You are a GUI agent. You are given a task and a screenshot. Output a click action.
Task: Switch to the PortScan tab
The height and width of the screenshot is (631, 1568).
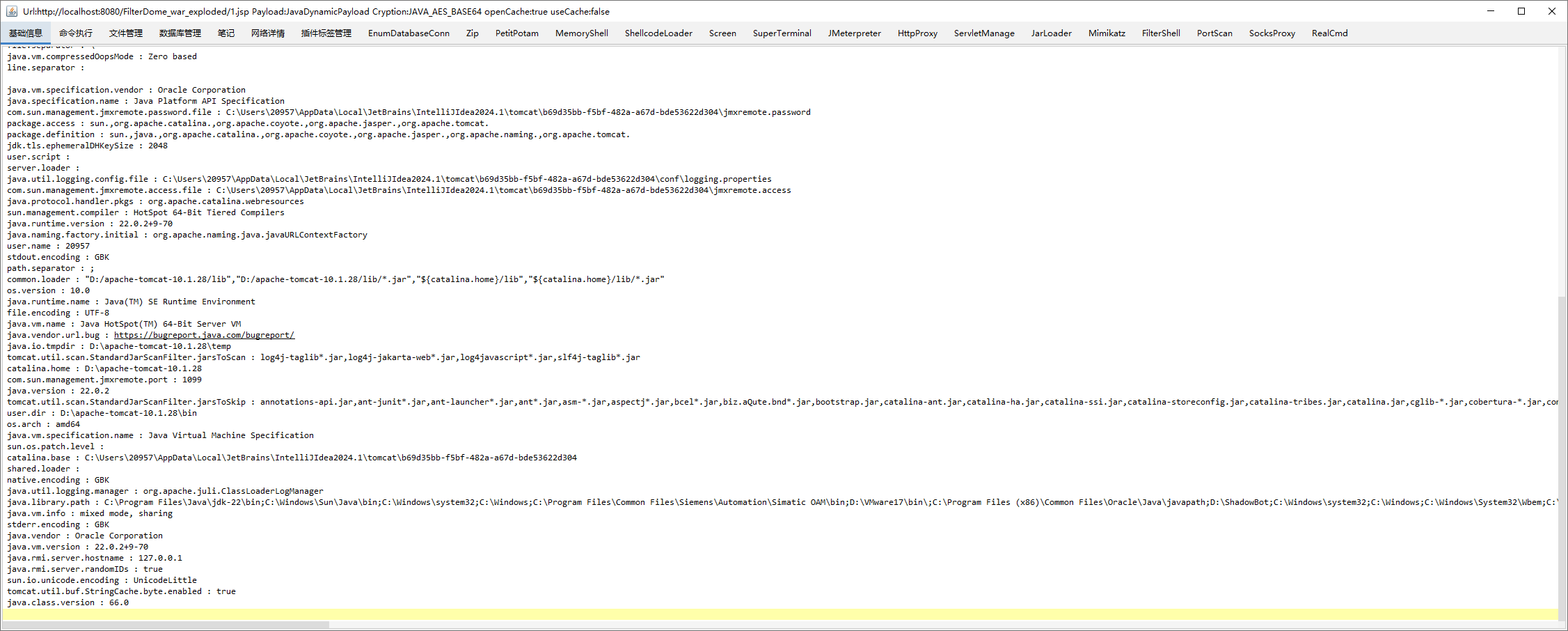pyautogui.click(x=1214, y=33)
